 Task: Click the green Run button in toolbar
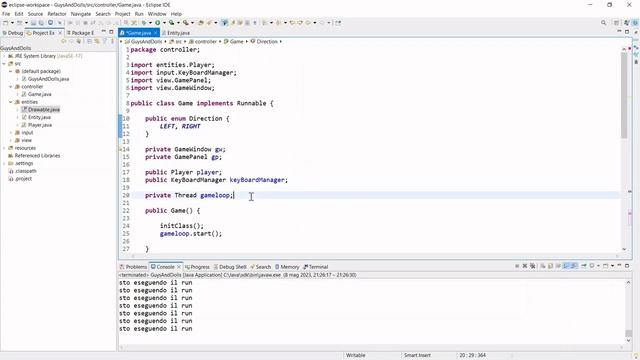pos(158,23)
